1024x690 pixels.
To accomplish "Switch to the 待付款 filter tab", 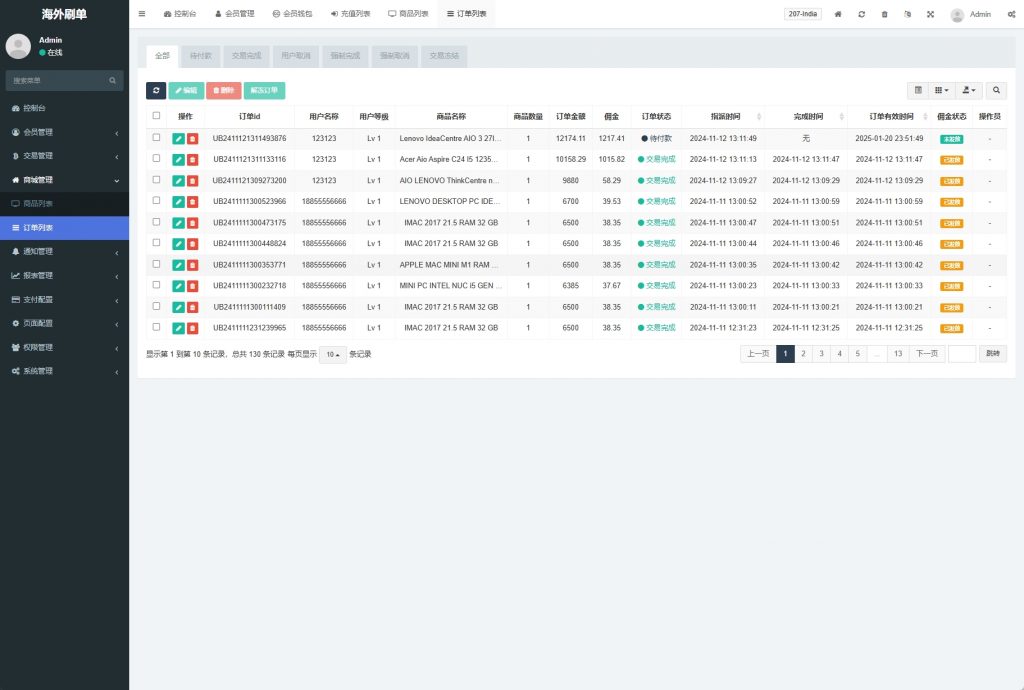I will [201, 56].
